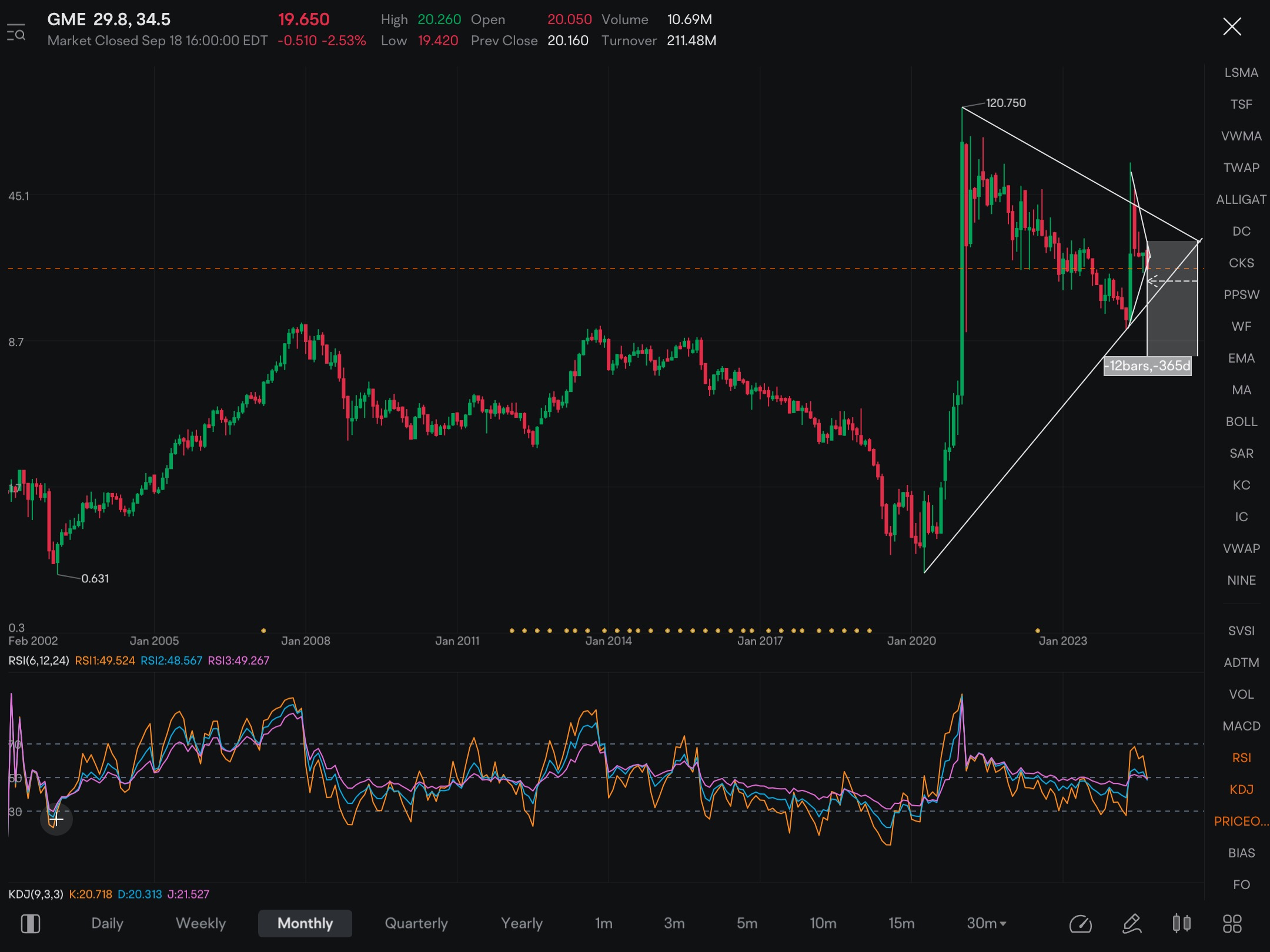
Task: Enable the IC overlay
Action: [x=1241, y=517]
